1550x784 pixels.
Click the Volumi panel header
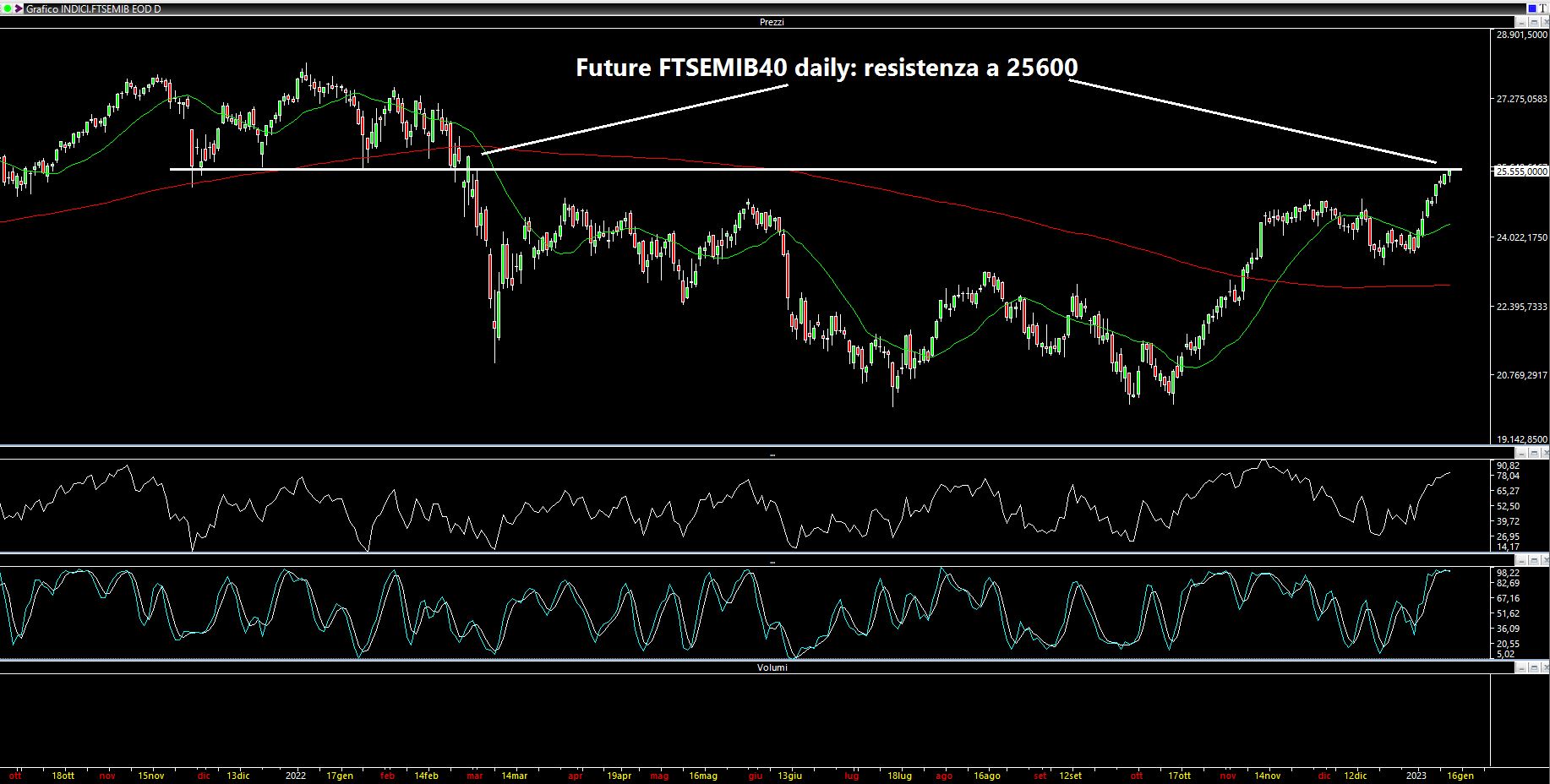click(x=772, y=667)
